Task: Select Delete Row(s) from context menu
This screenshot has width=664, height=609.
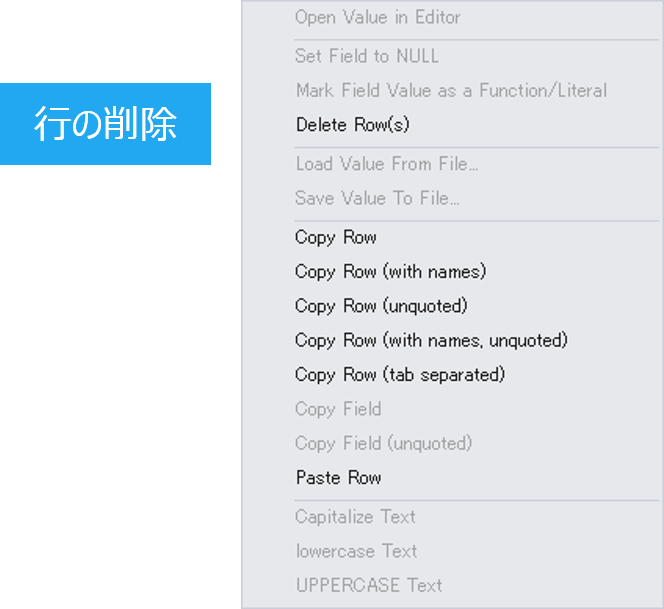Action: tap(451, 125)
